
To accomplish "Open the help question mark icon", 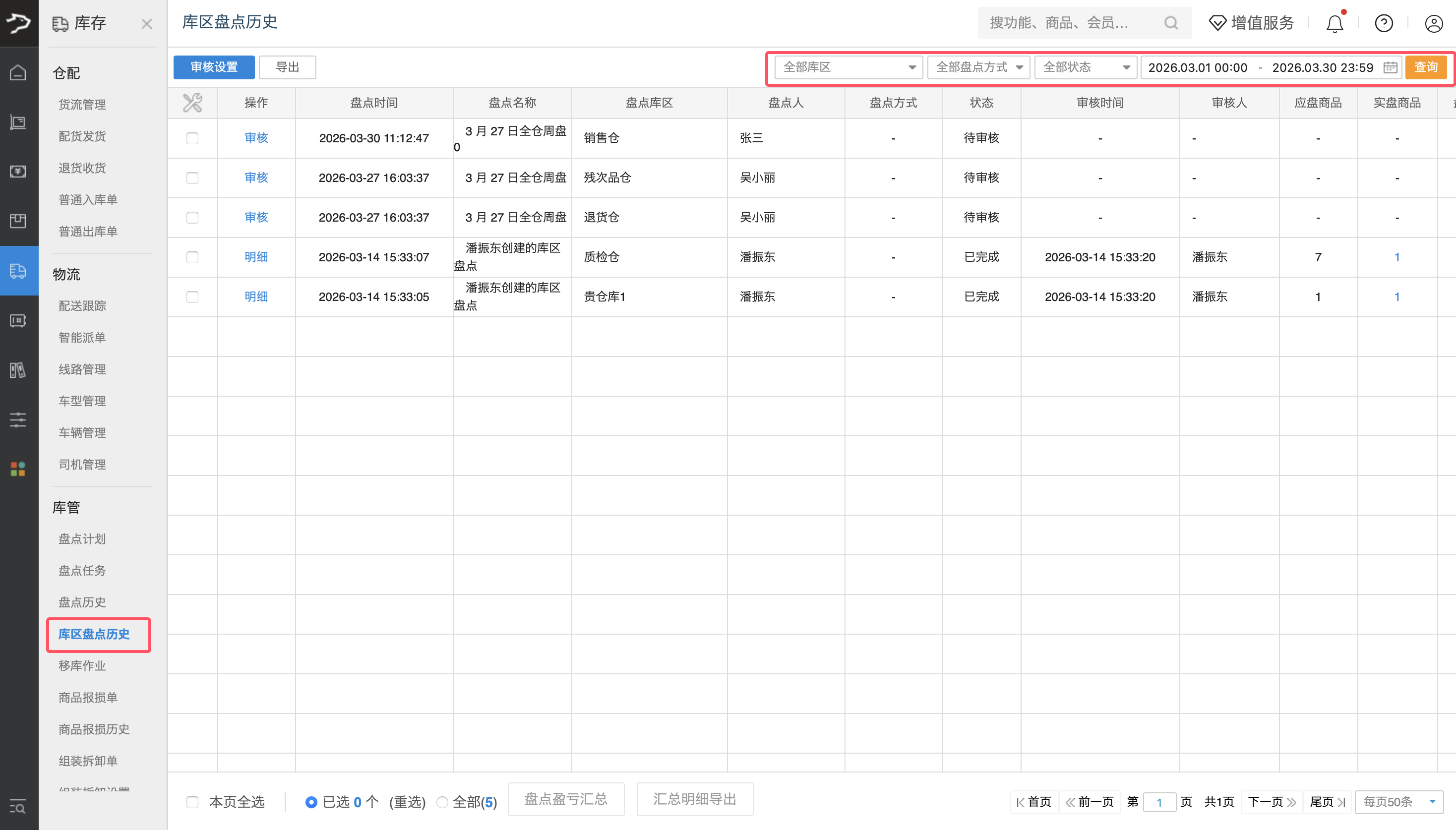I will (x=1384, y=23).
